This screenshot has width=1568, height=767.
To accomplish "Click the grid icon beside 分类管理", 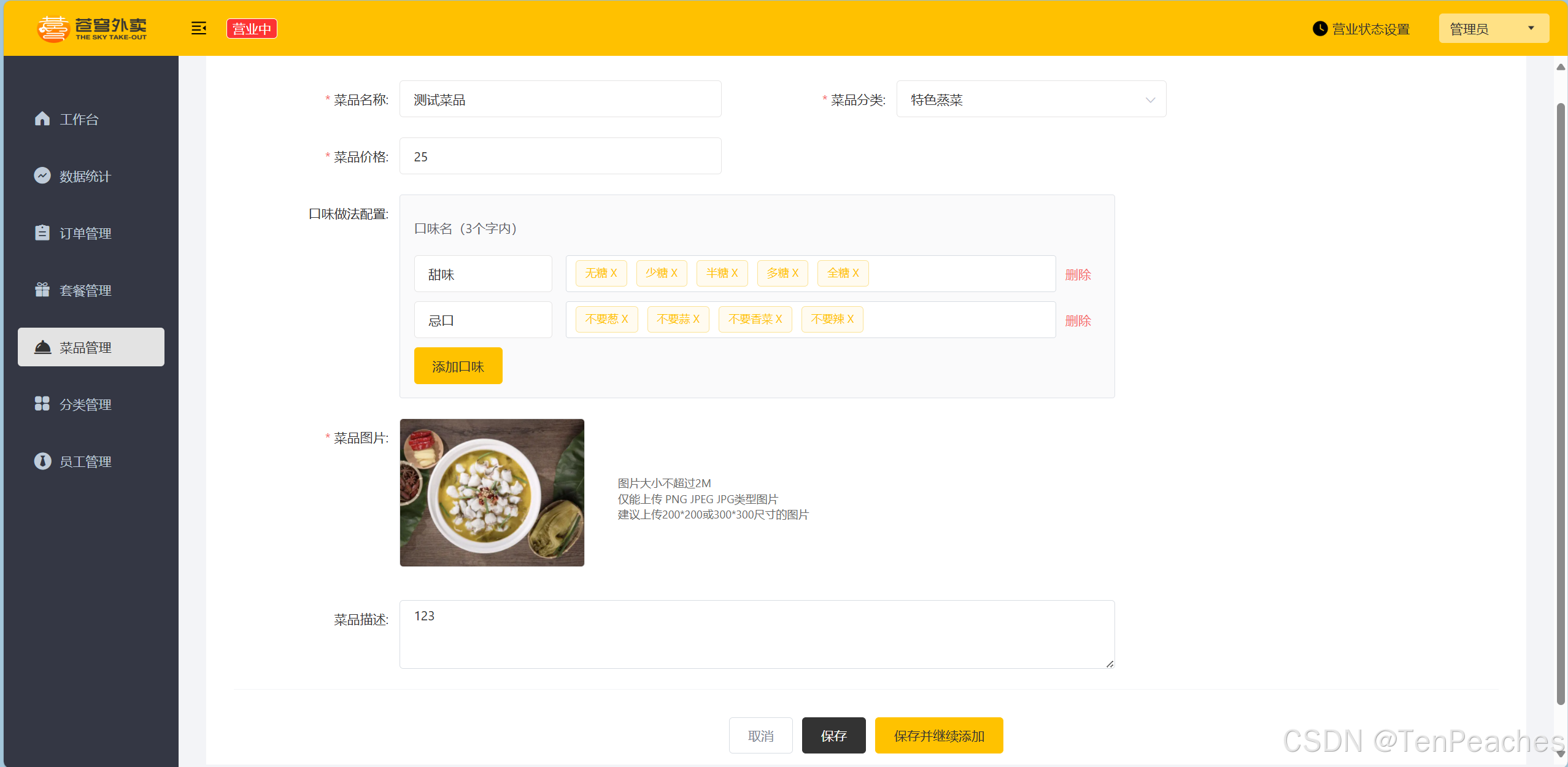I will [42, 404].
